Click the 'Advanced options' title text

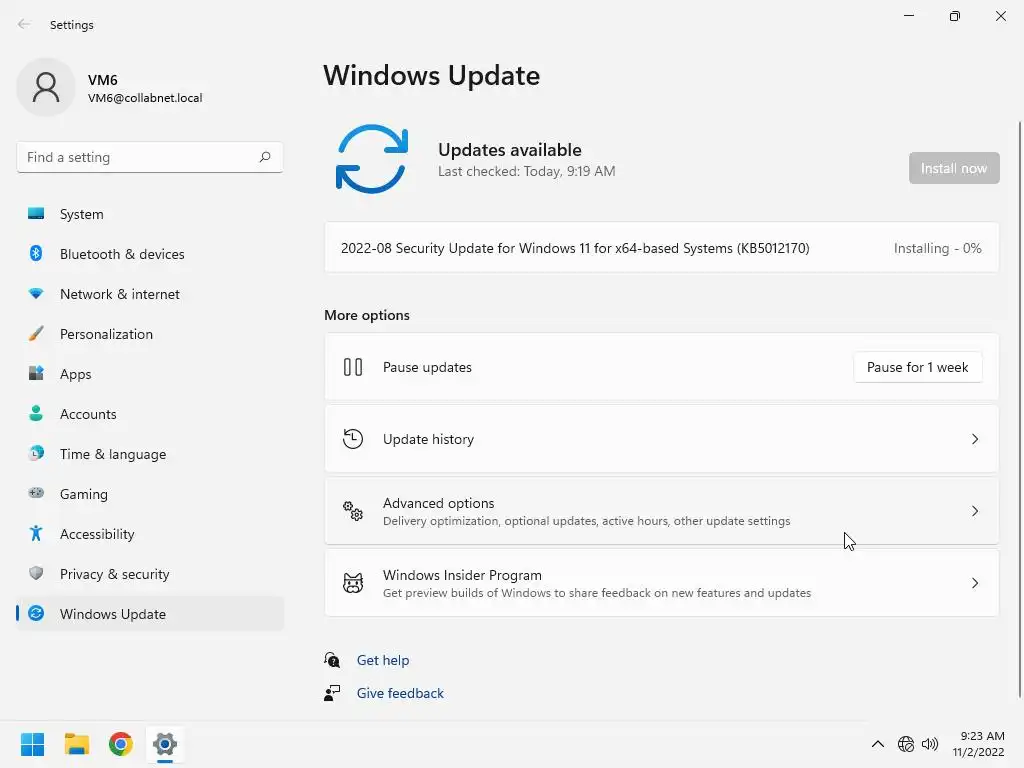pyautogui.click(x=438, y=503)
